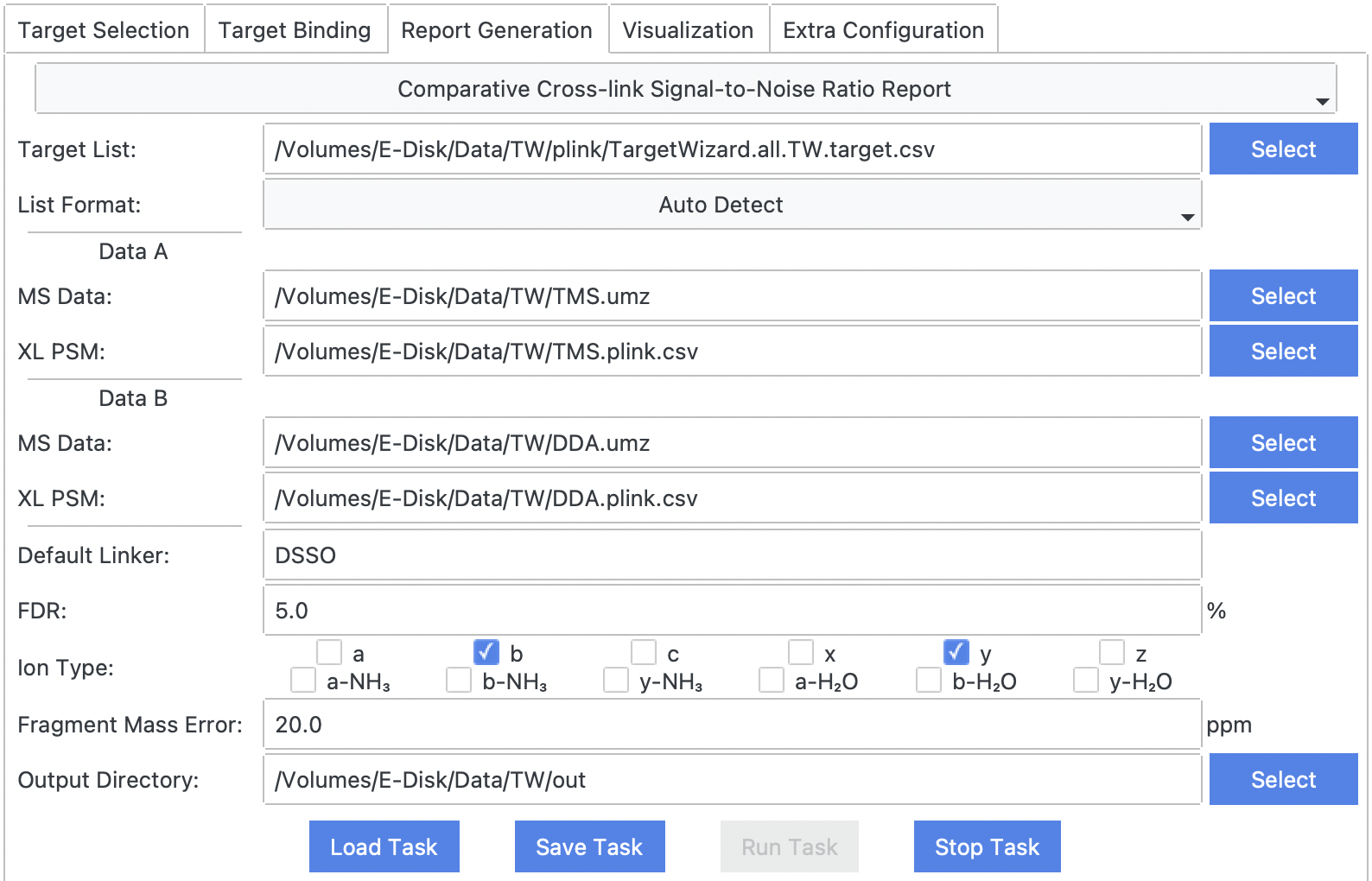Enable the a ion type checkbox
Image resolution: width=1372 pixels, height=881 pixels.
tap(329, 652)
